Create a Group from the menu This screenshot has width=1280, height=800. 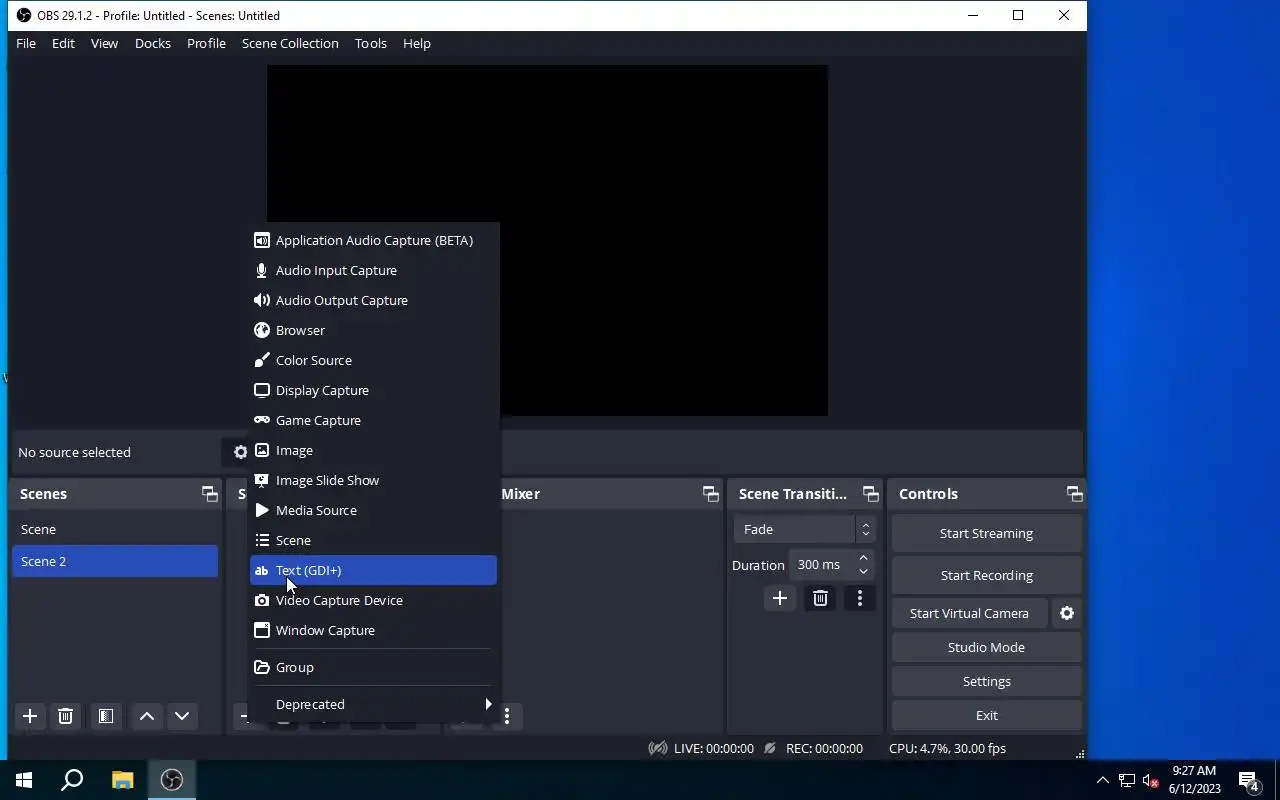point(373,667)
